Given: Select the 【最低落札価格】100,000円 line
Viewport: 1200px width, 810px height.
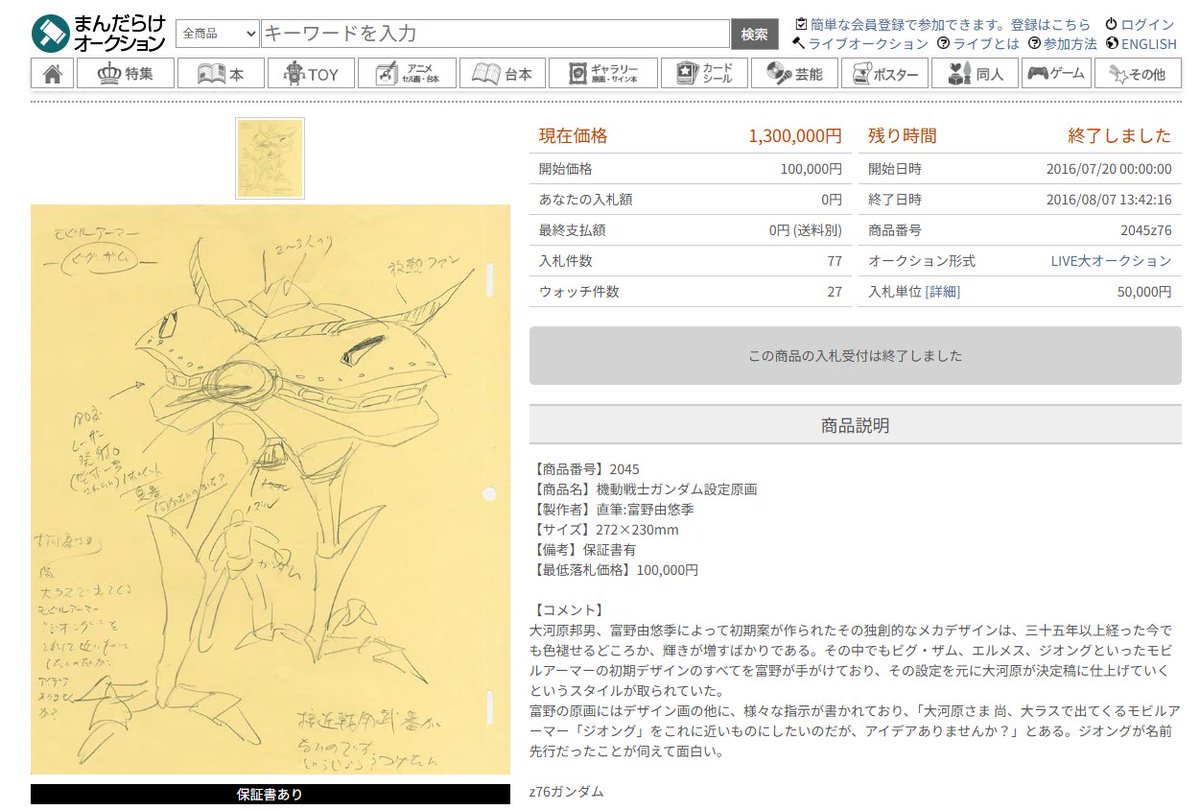Looking at the screenshot, I should point(614,570).
